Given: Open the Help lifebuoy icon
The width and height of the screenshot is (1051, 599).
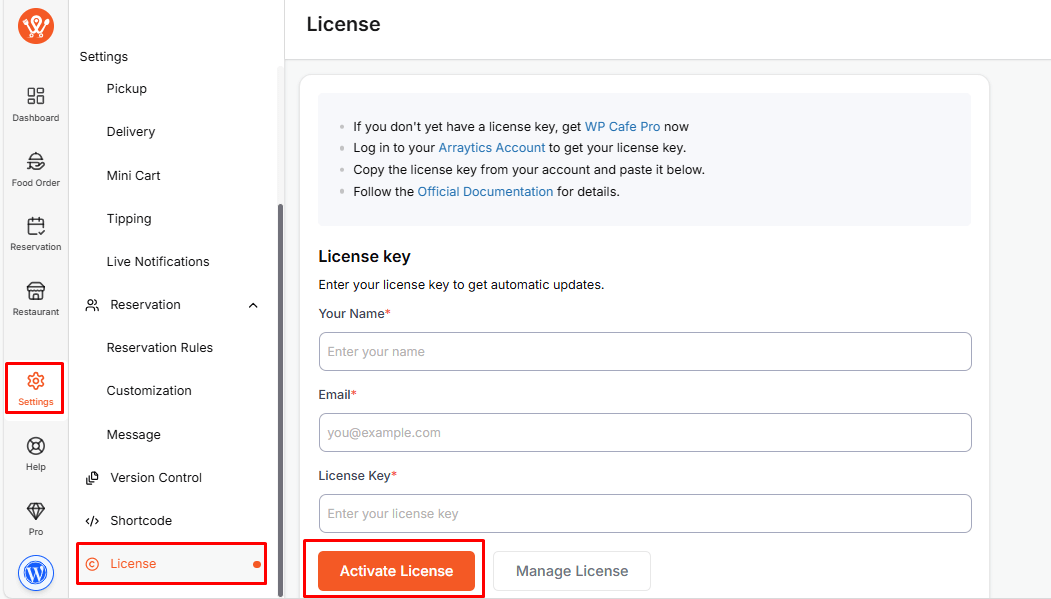Looking at the screenshot, I should (x=36, y=446).
